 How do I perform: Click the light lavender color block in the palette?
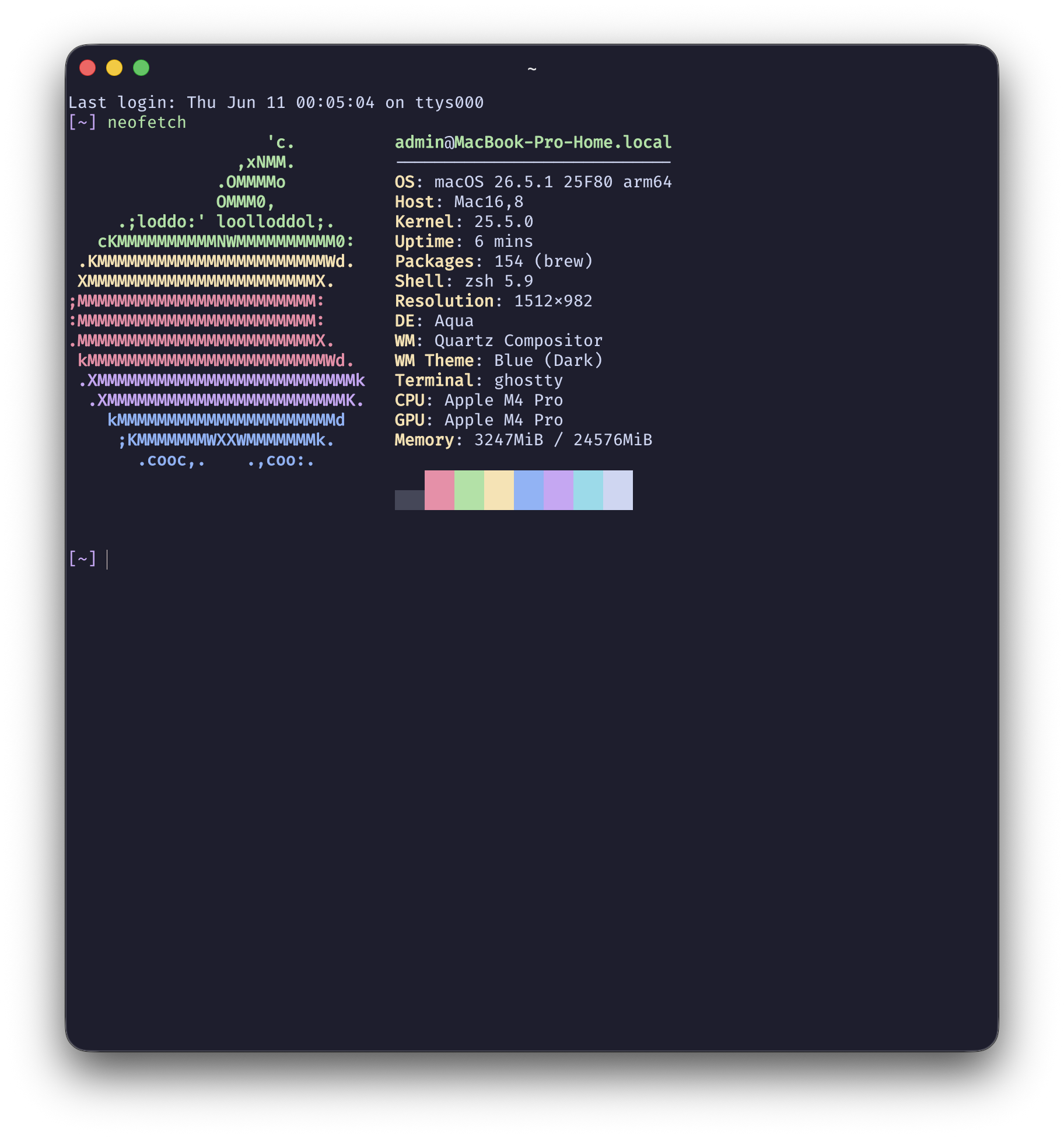click(x=618, y=490)
